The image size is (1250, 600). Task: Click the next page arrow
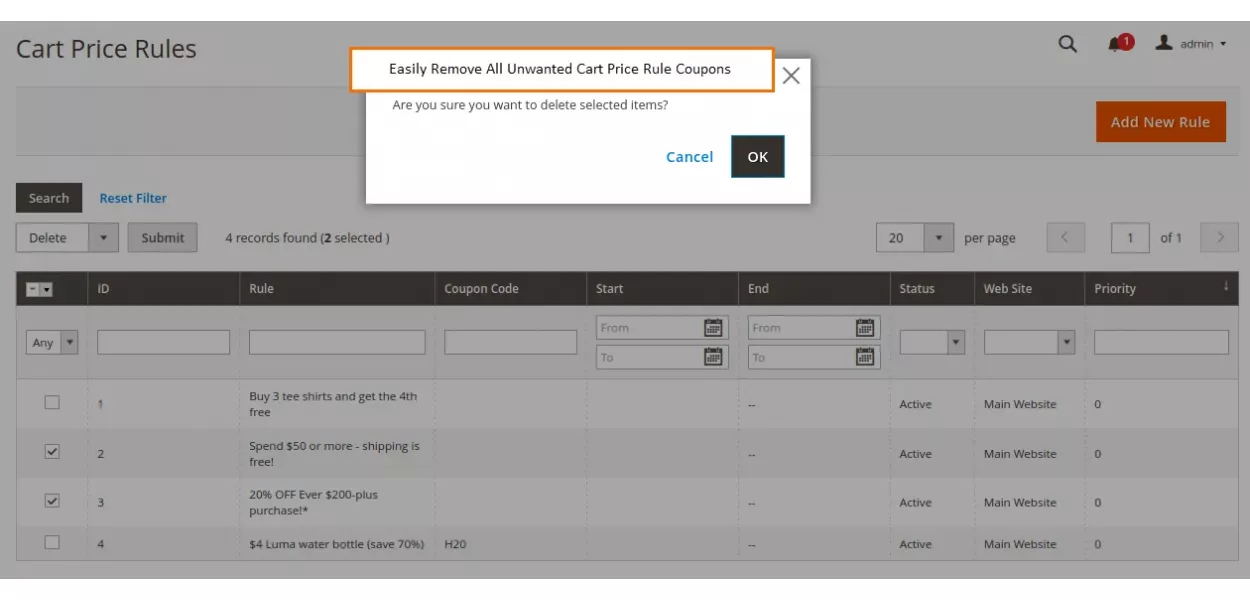coord(1220,238)
